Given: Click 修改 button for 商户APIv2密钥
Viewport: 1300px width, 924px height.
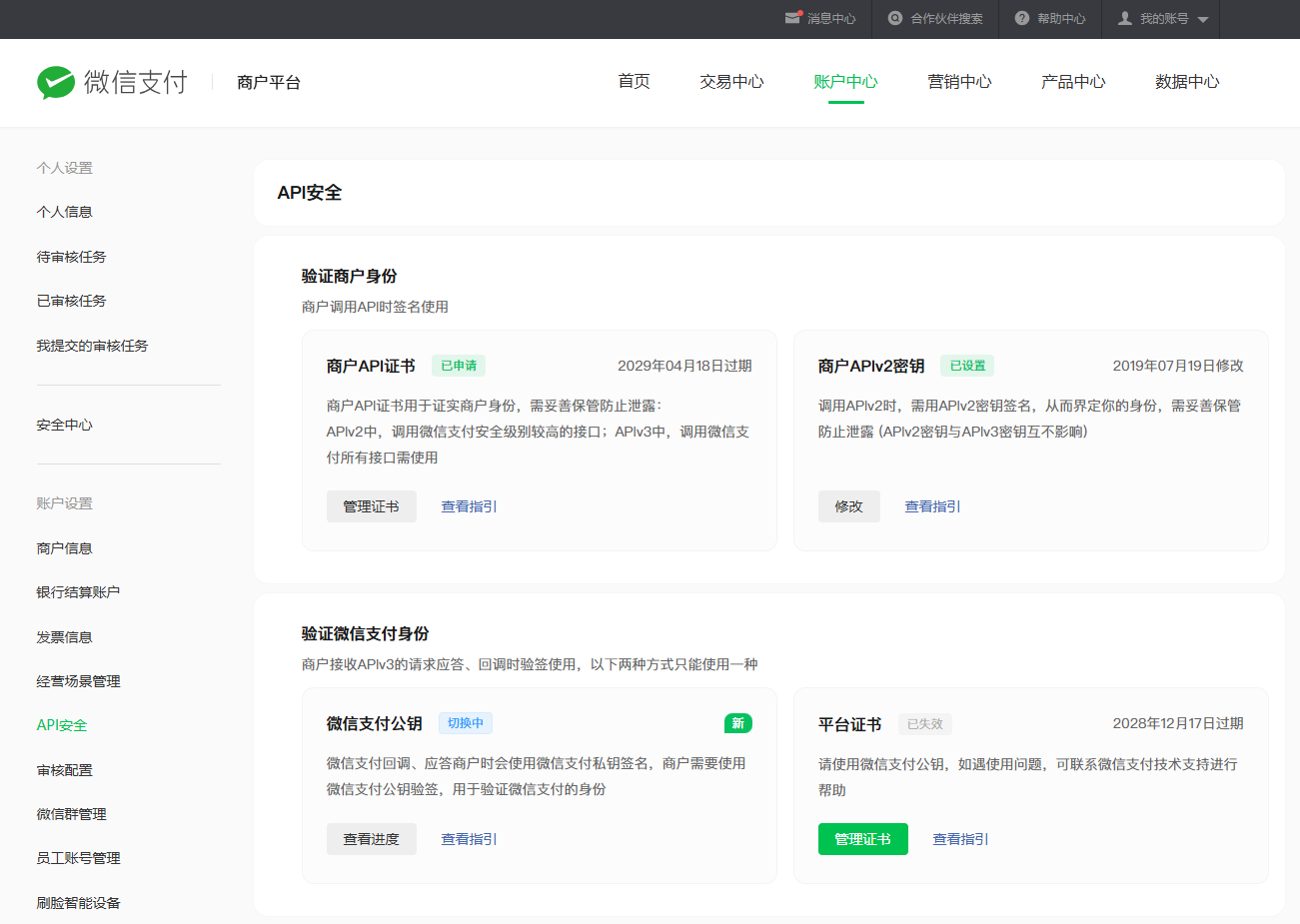Looking at the screenshot, I should tap(849, 506).
